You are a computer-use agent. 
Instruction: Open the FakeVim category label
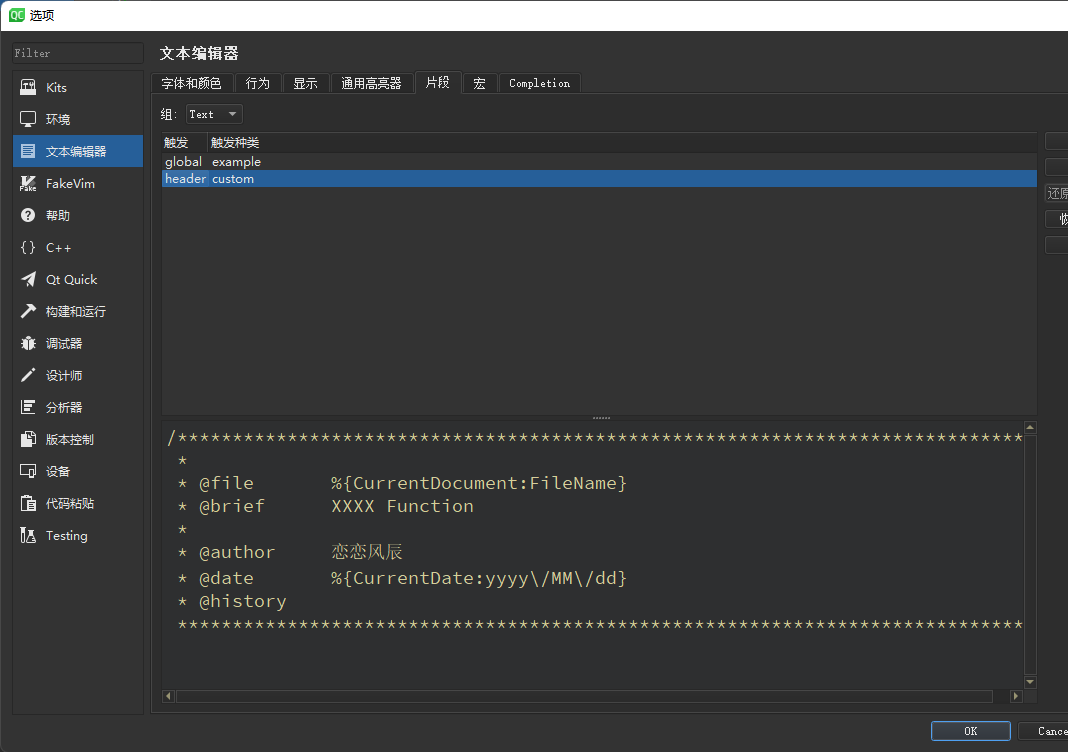[x=70, y=183]
